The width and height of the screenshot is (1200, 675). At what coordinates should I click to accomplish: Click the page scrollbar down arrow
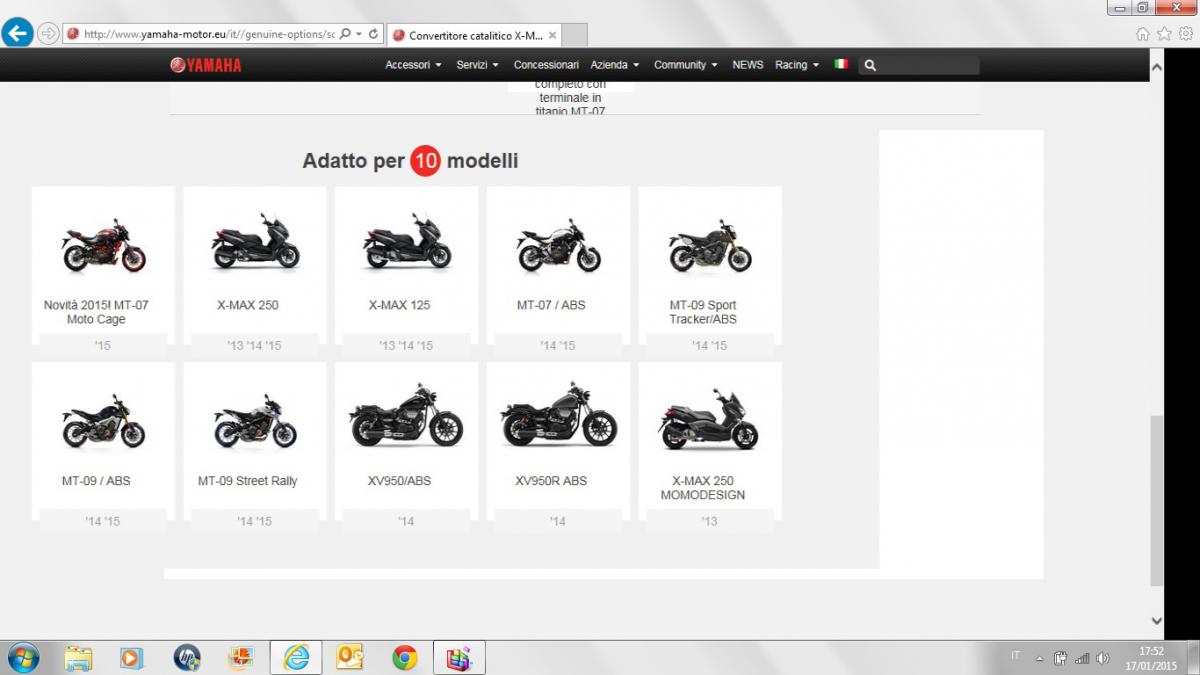(1157, 620)
